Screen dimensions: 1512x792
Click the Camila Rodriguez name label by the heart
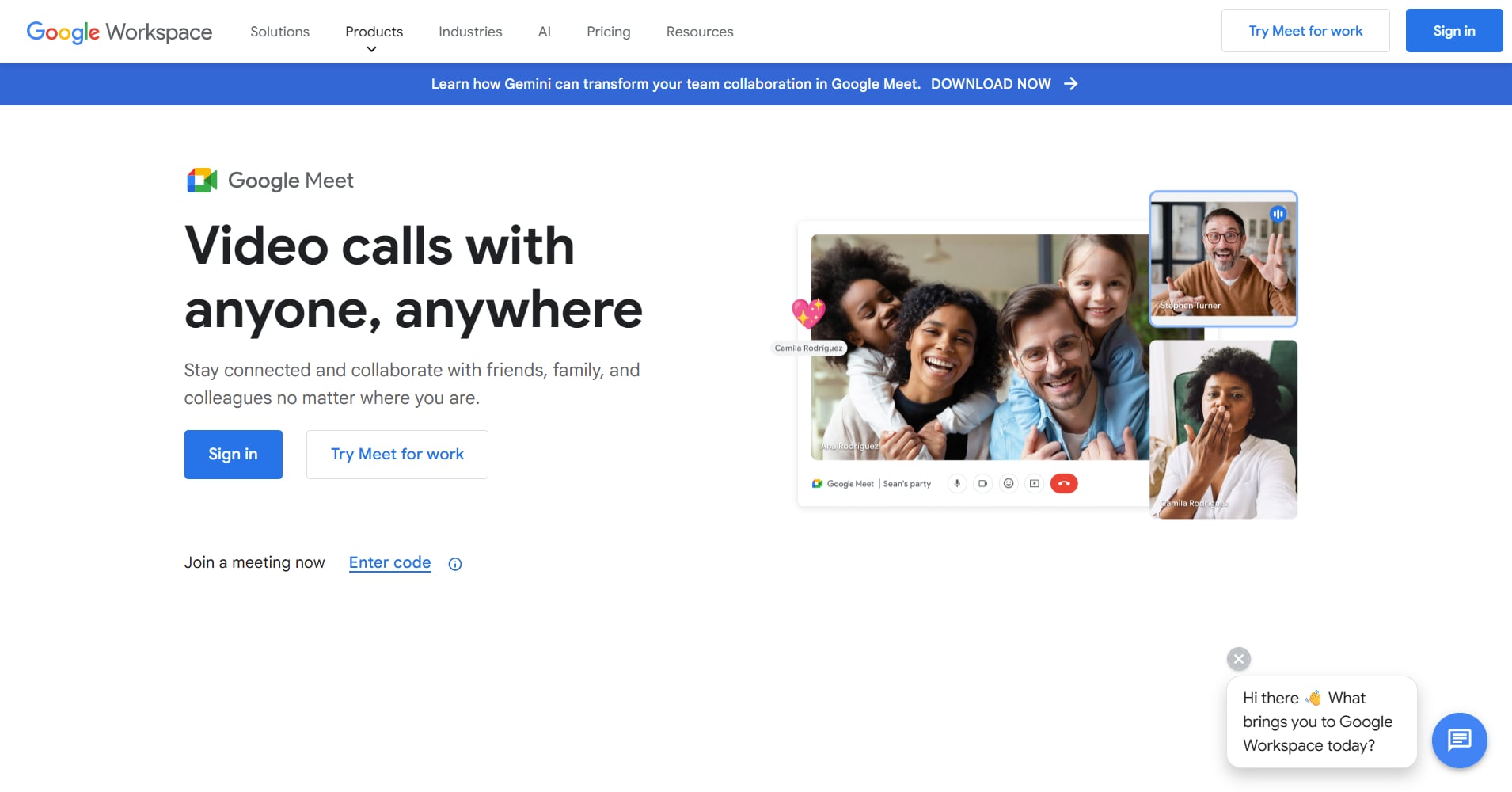[x=809, y=348]
